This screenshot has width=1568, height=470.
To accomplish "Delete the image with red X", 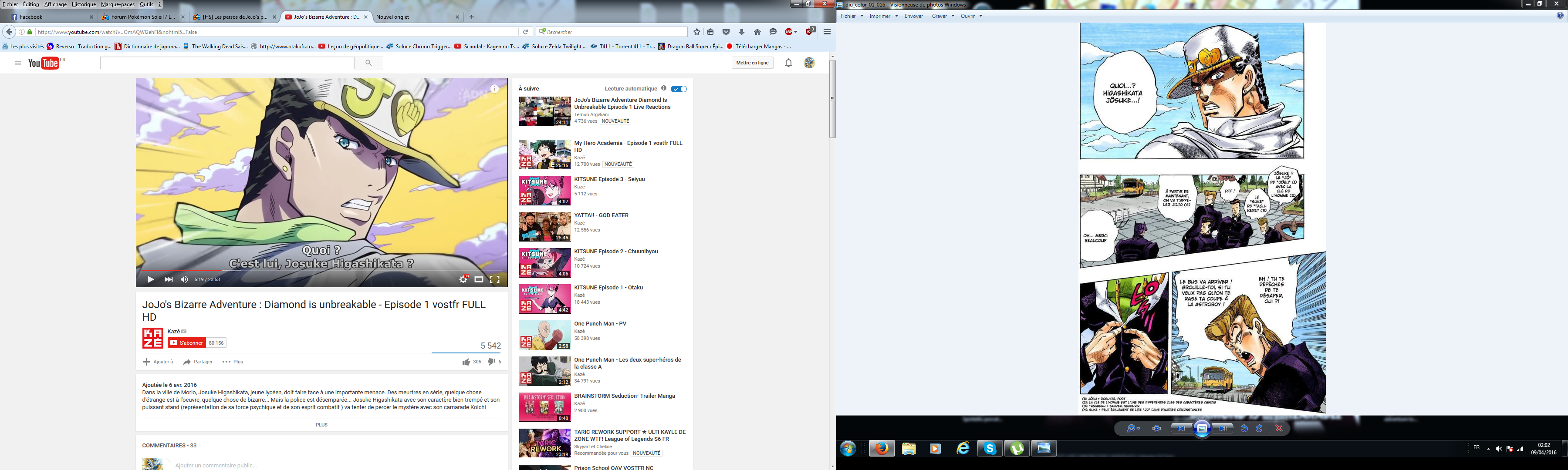I will [x=1279, y=429].
